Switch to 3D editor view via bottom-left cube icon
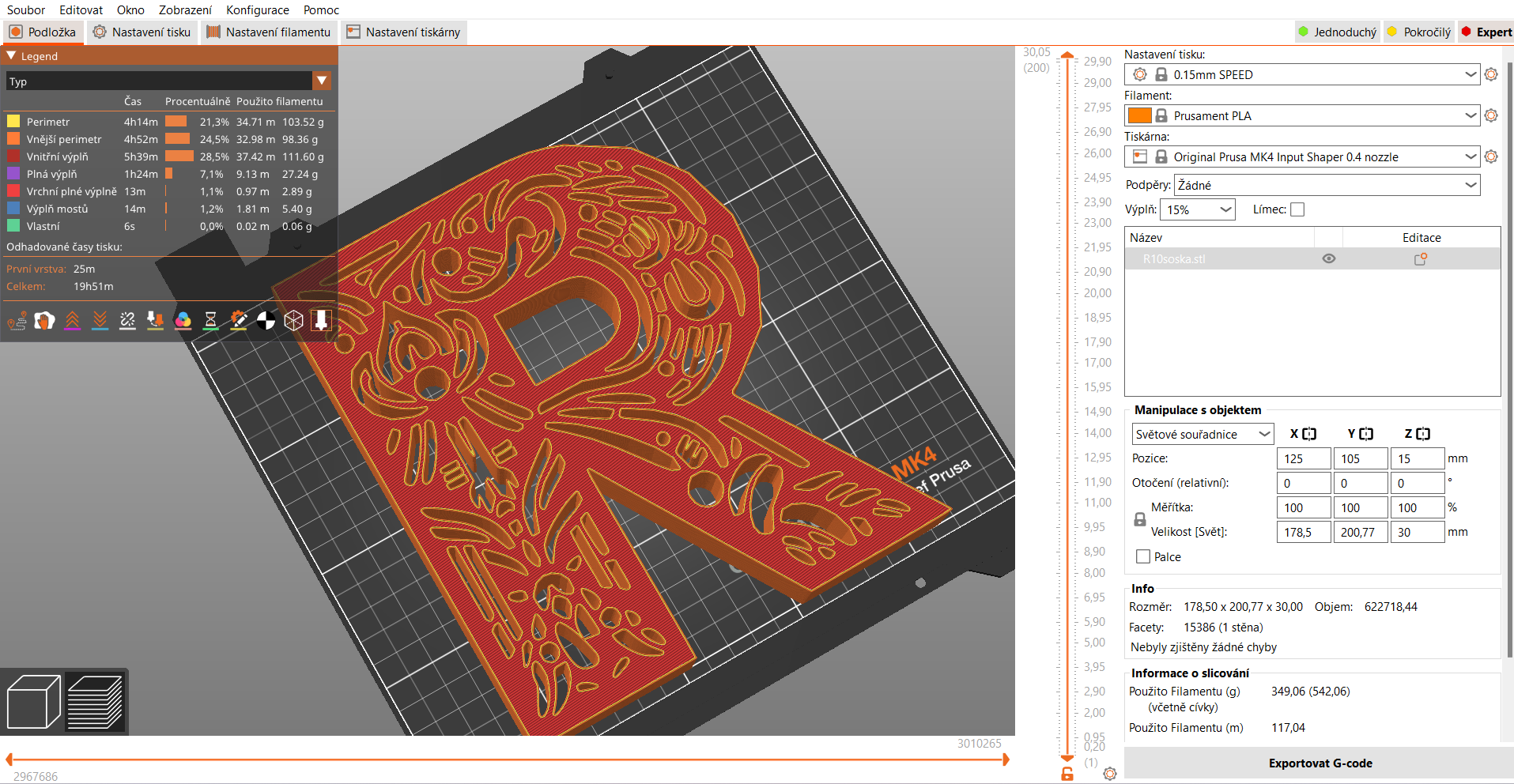This screenshot has height=784, width=1514. (x=33, y=702)
